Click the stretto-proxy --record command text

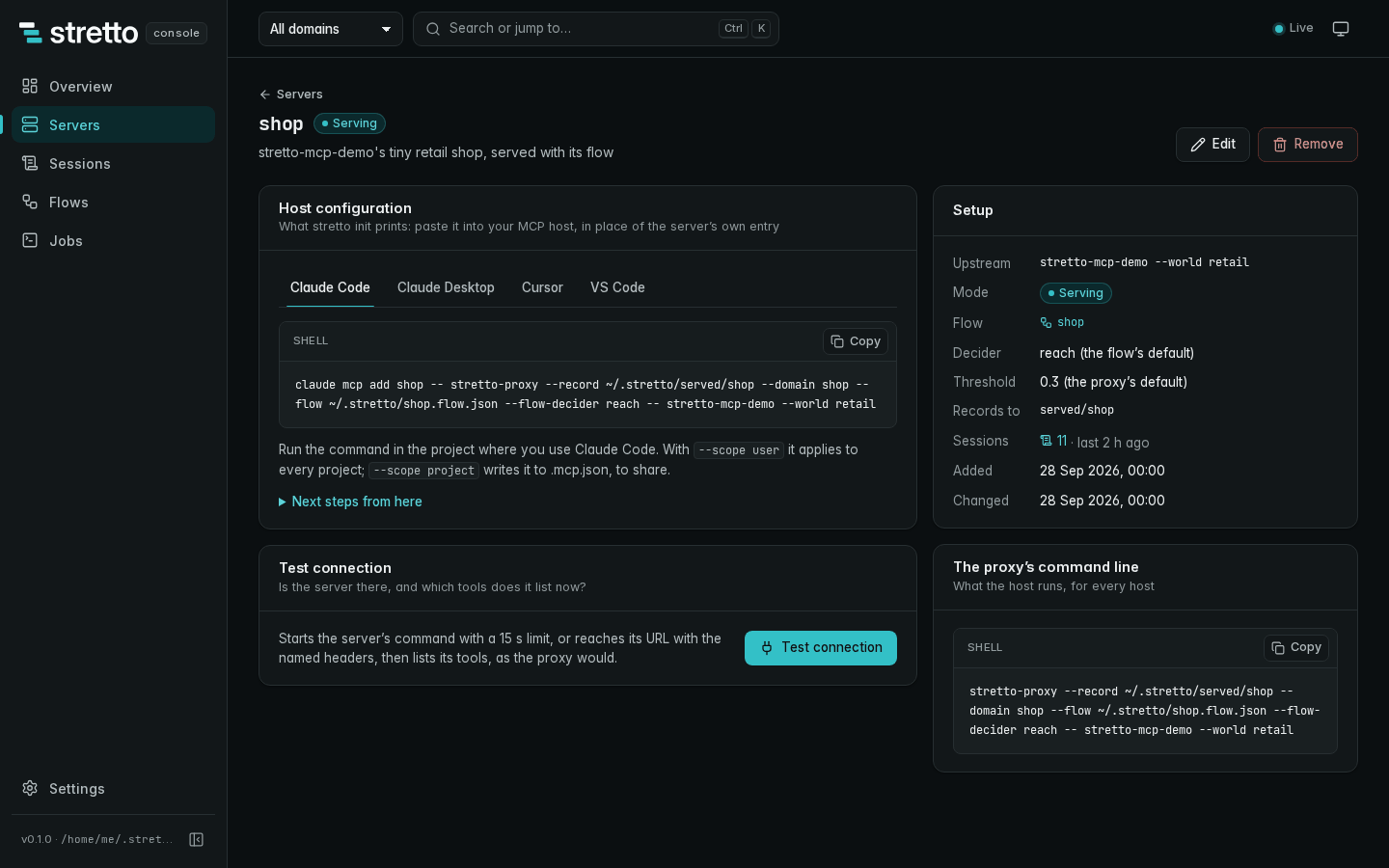click(x=1145, y=711)
